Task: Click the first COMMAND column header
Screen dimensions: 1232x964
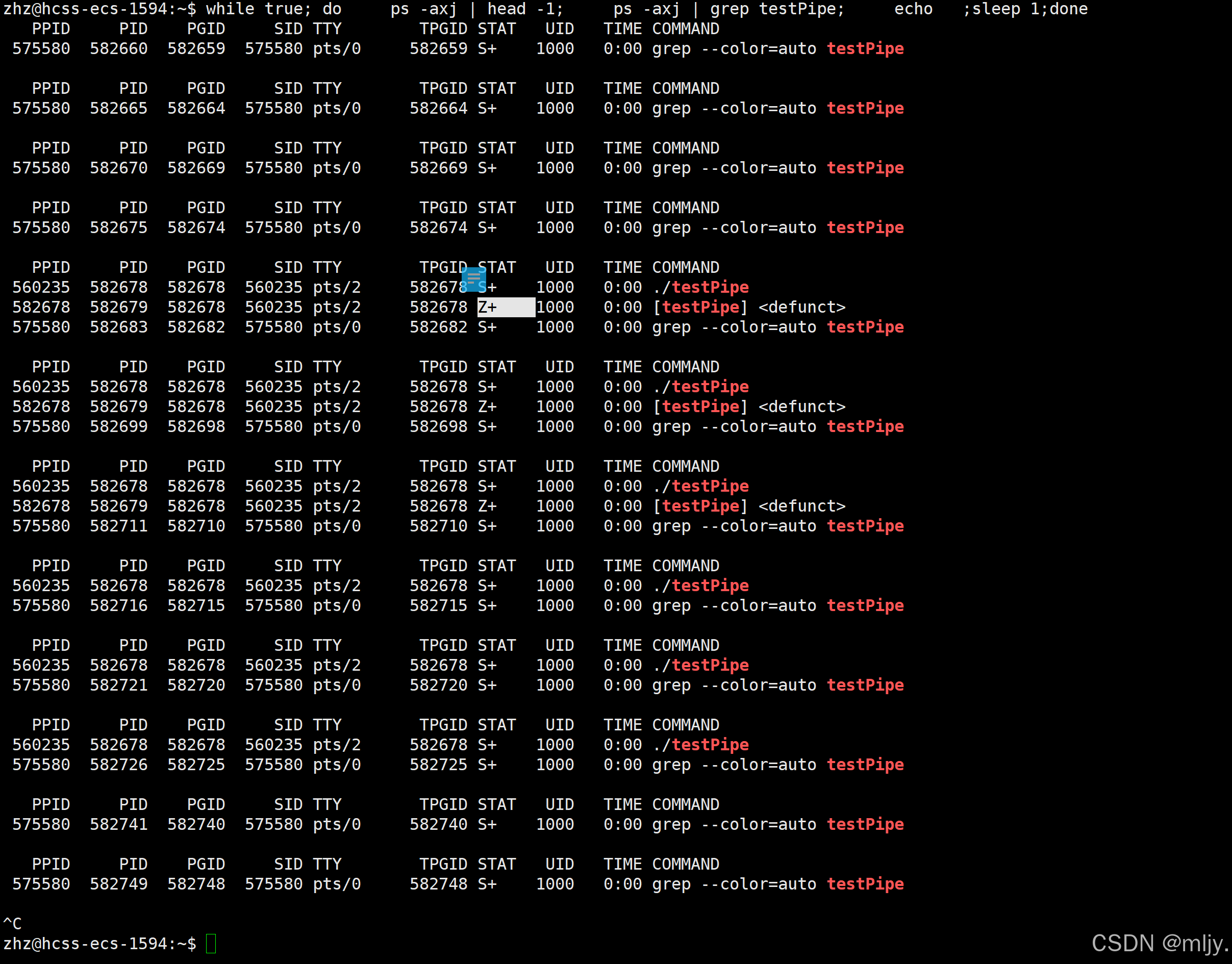Action: 685,29
